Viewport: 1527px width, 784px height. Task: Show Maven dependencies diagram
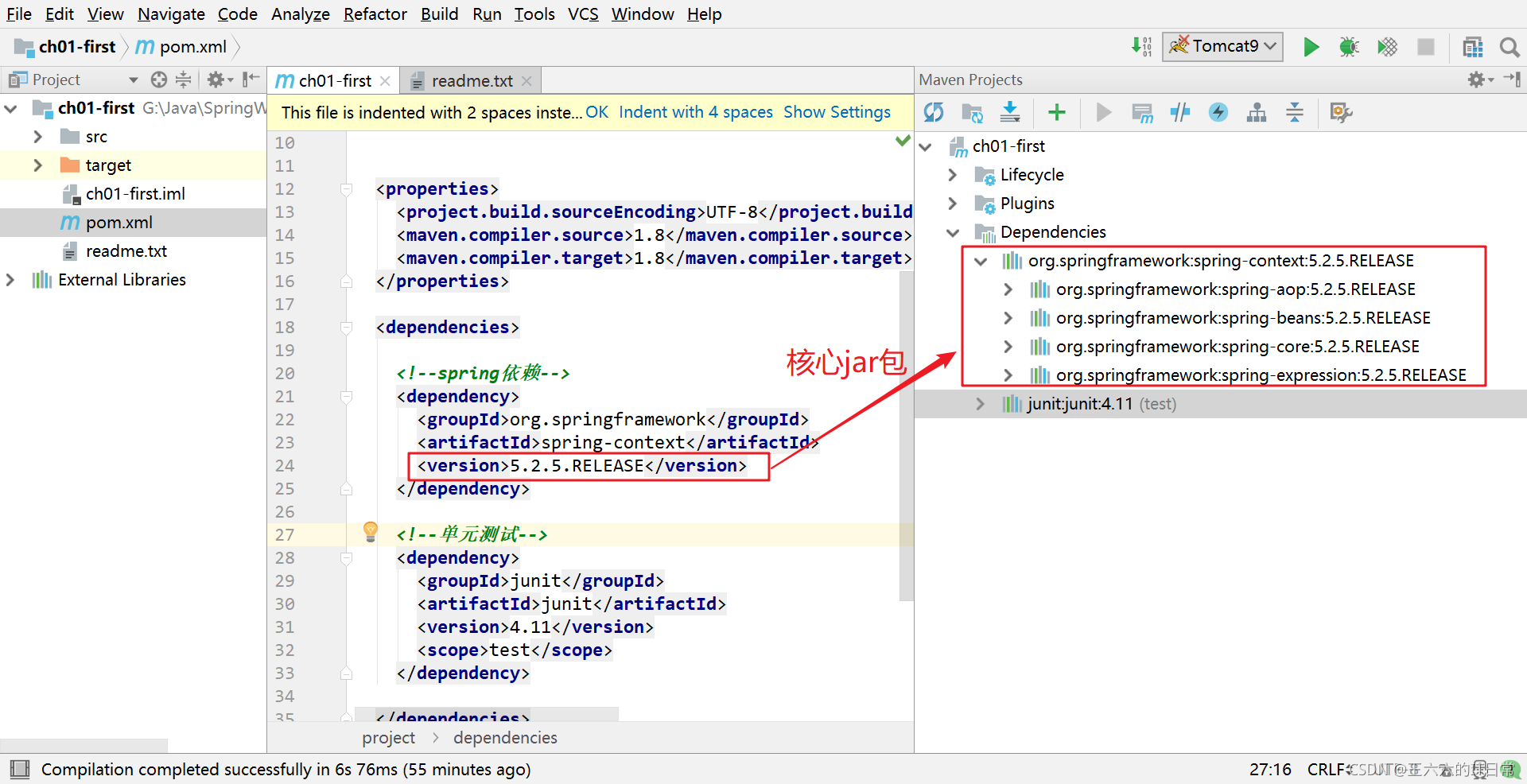(1257, 113)
